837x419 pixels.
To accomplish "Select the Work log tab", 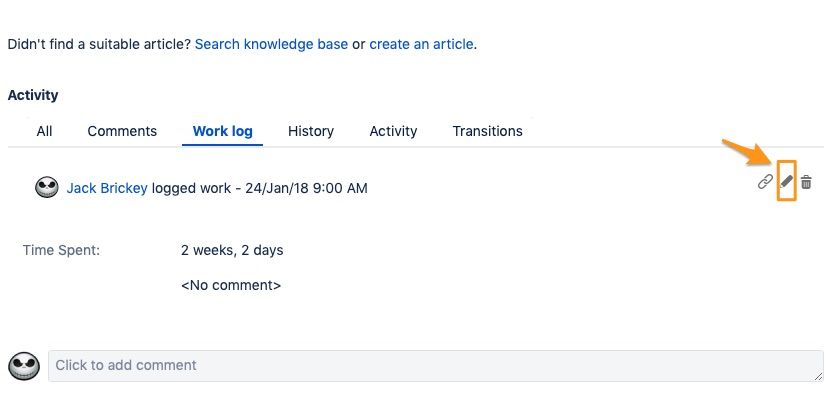I will (x=222, y=131).
